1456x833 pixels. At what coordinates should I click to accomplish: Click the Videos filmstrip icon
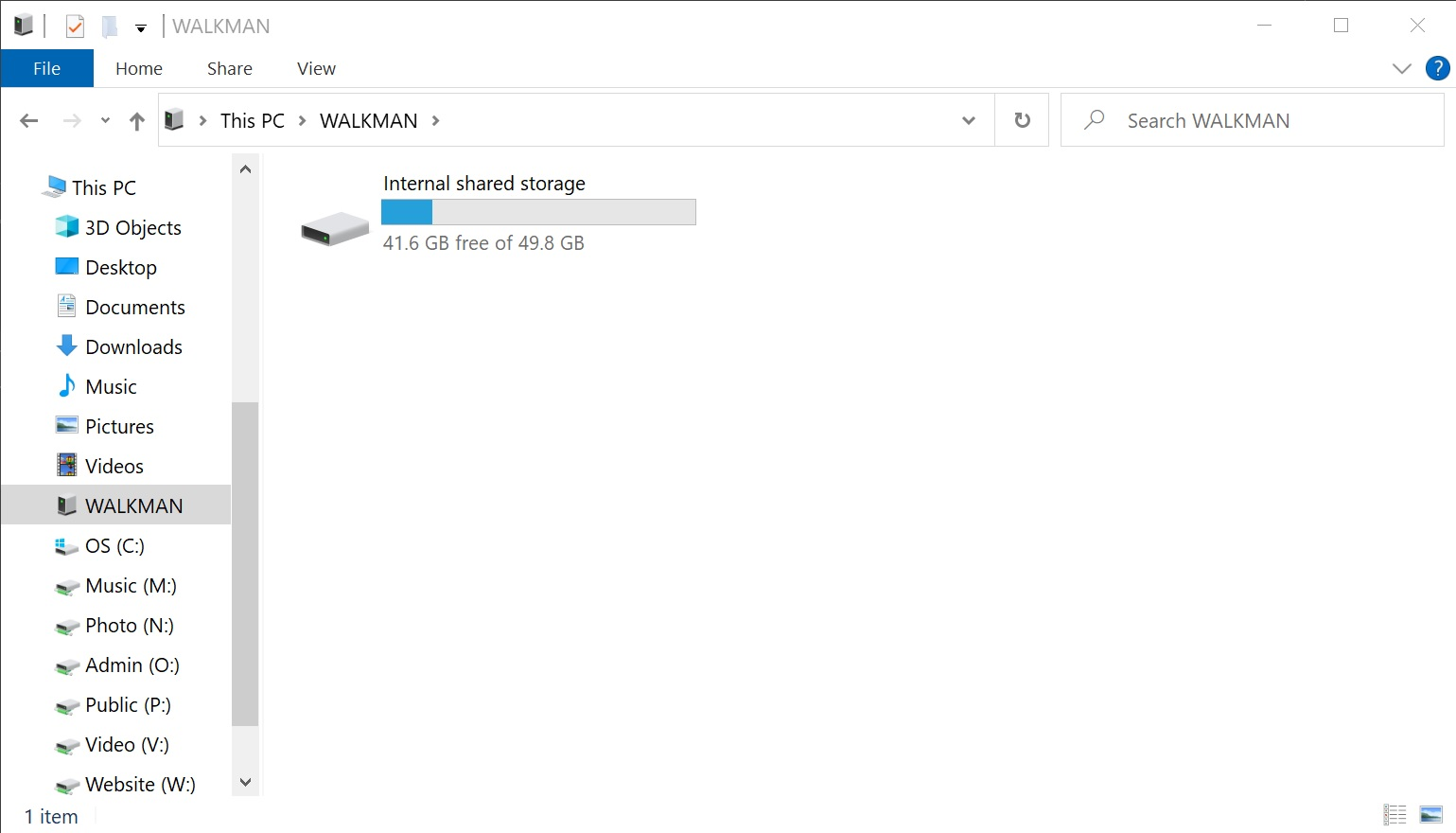(x=67, y=465)
